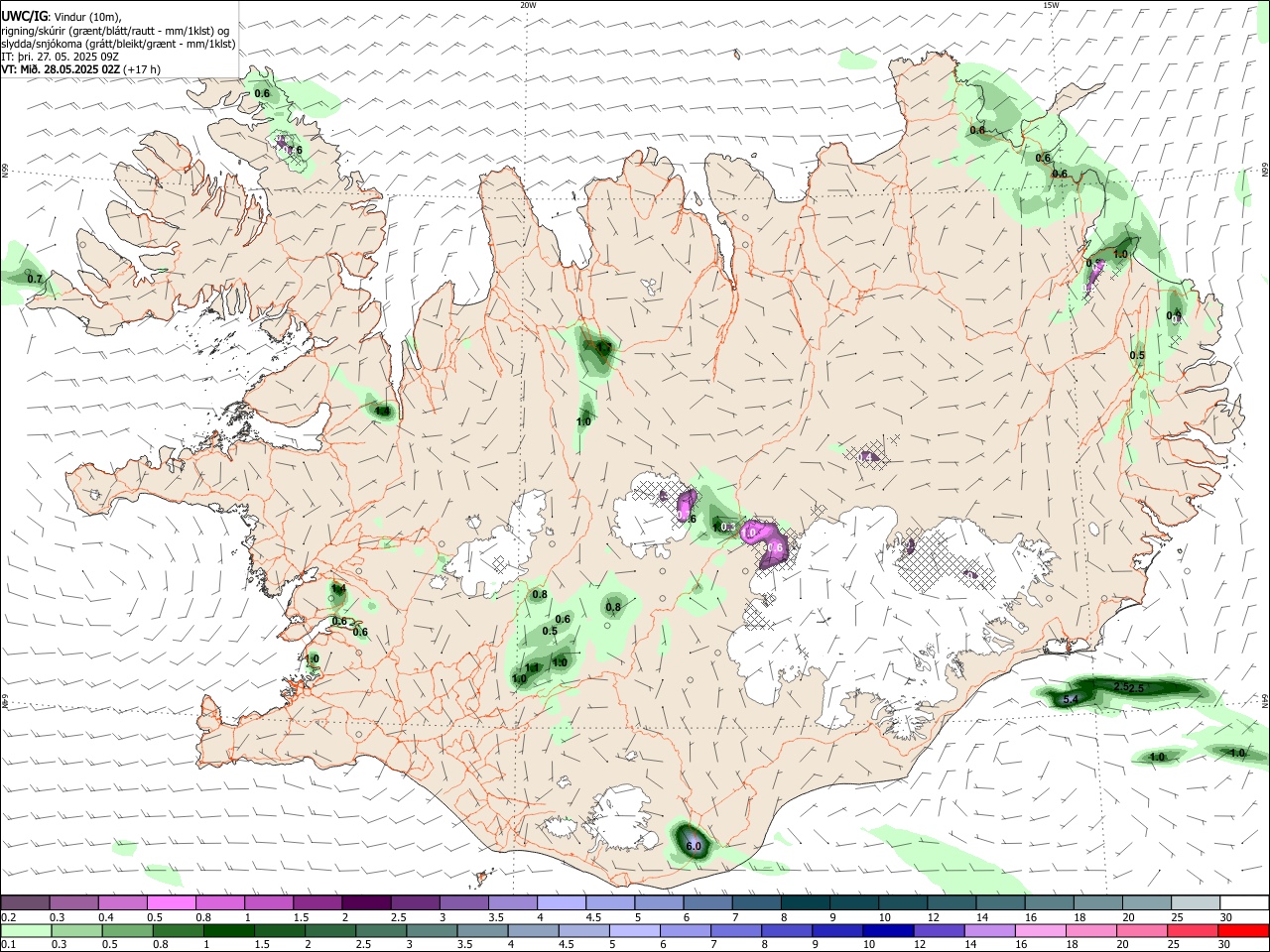
Task: Pick the royal blue 8 swatch in rain scale
Action: [785, 930]
